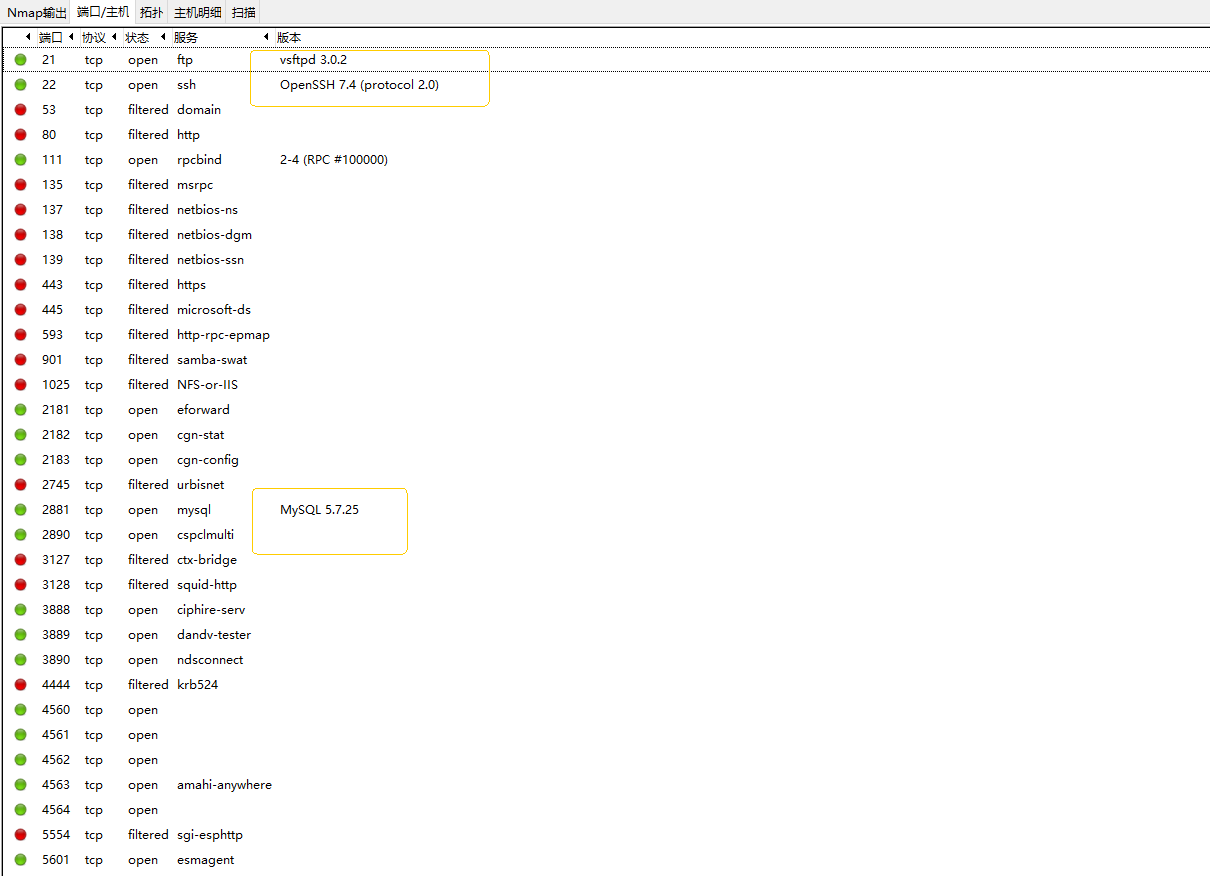Click red status icon for port 137
Screen dimensions: 1210x876
21,210
